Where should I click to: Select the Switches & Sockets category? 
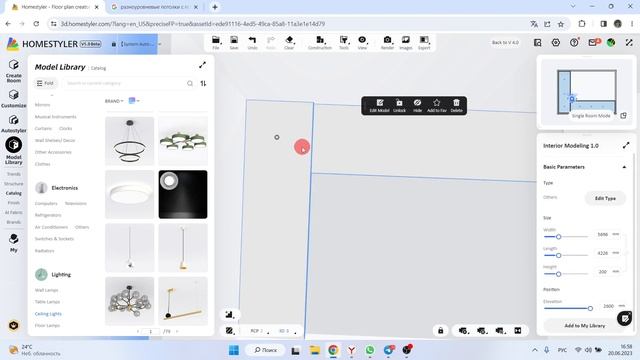pyautogui.click(x=54, y=239)
